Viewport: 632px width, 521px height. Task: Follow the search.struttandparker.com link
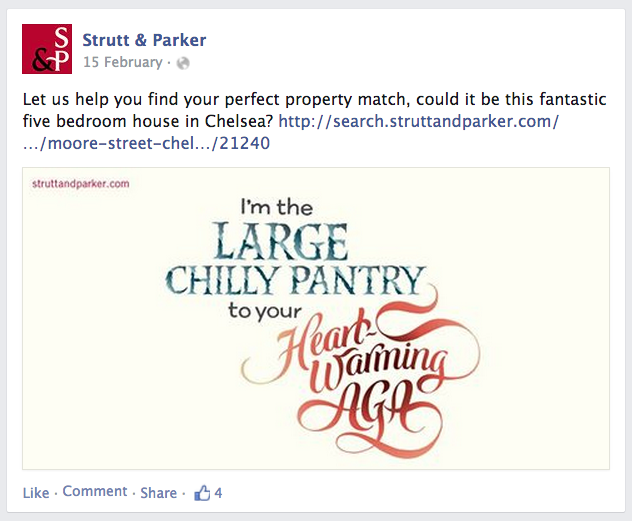click(418, 122)
